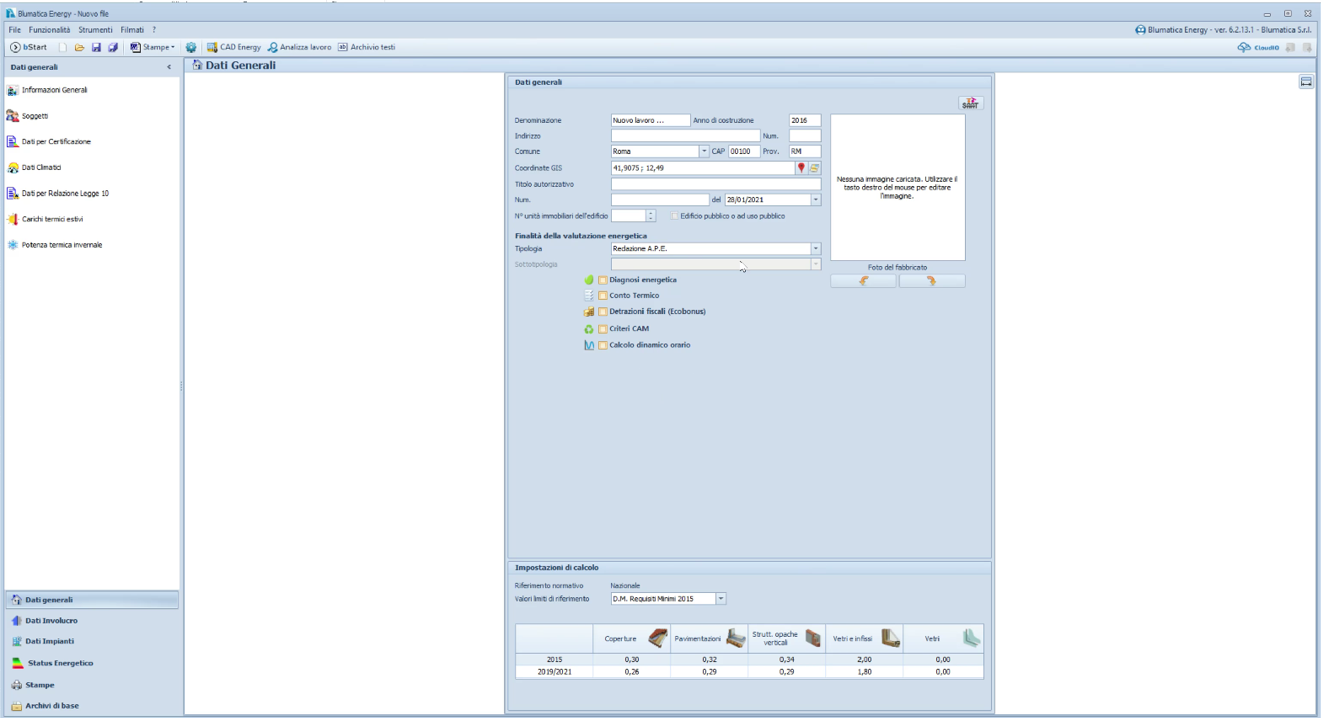1321x718 pixels.
Task: Save the file with the floppy icon
Action: 95,47
